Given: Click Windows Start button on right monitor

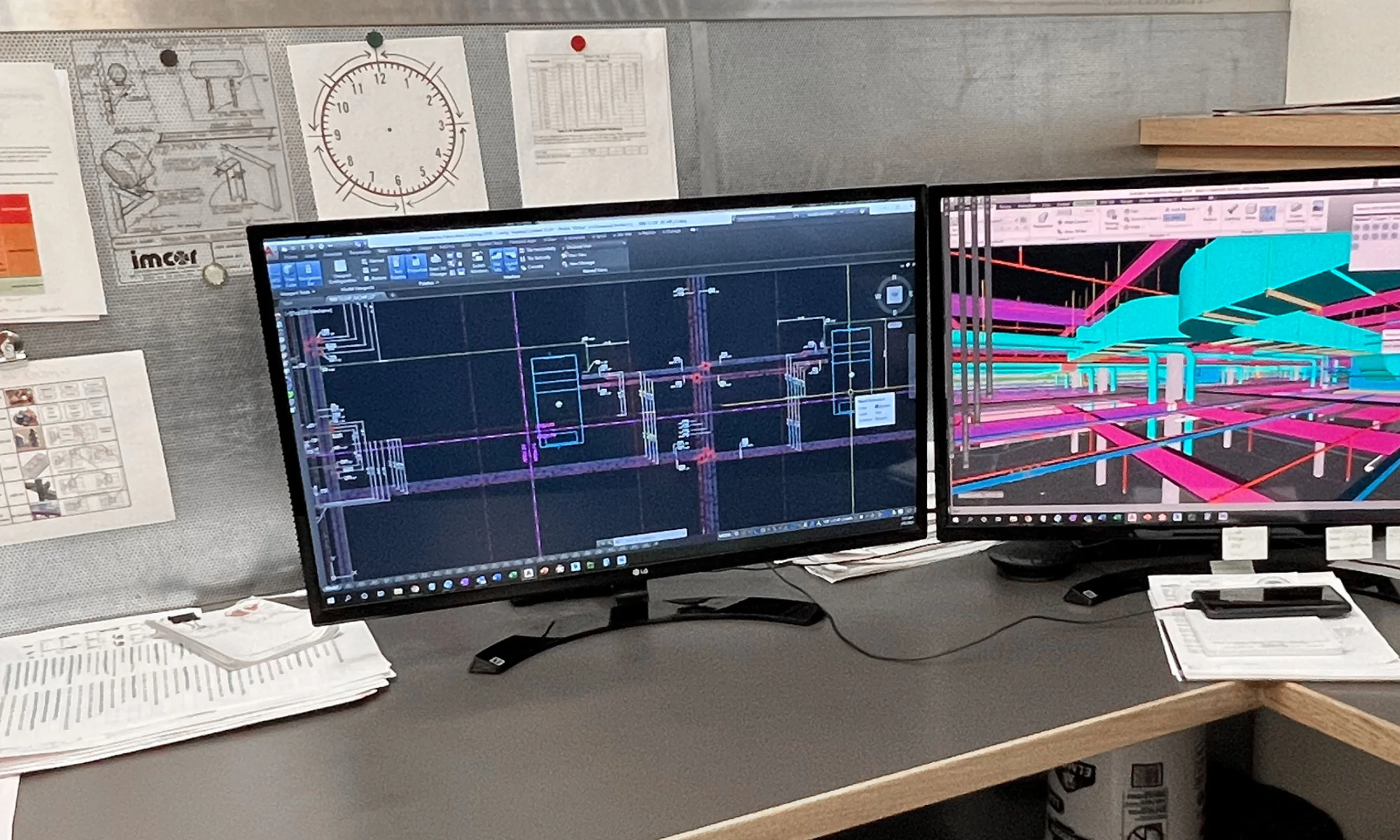Looking at the screenshot, I should pyautogui.click(x=956, y=520).
